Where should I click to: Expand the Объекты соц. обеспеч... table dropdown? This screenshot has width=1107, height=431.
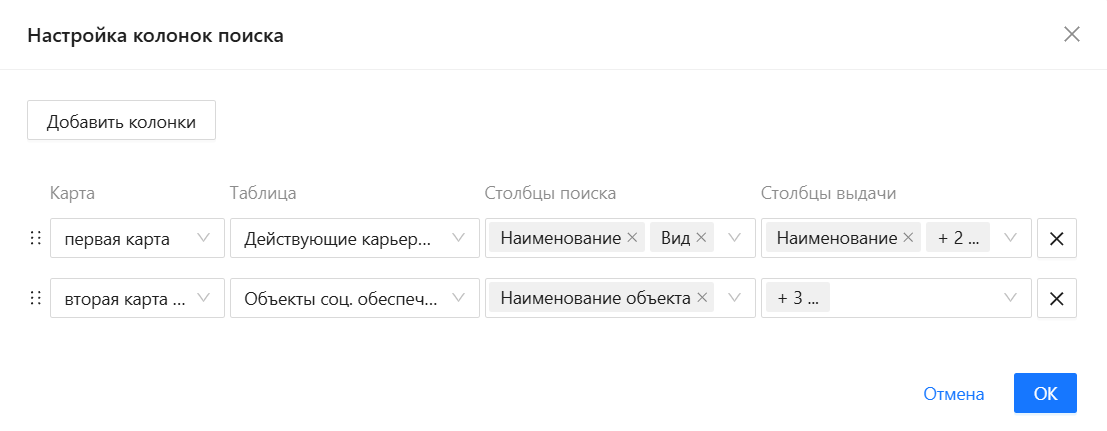pos(355,298)
